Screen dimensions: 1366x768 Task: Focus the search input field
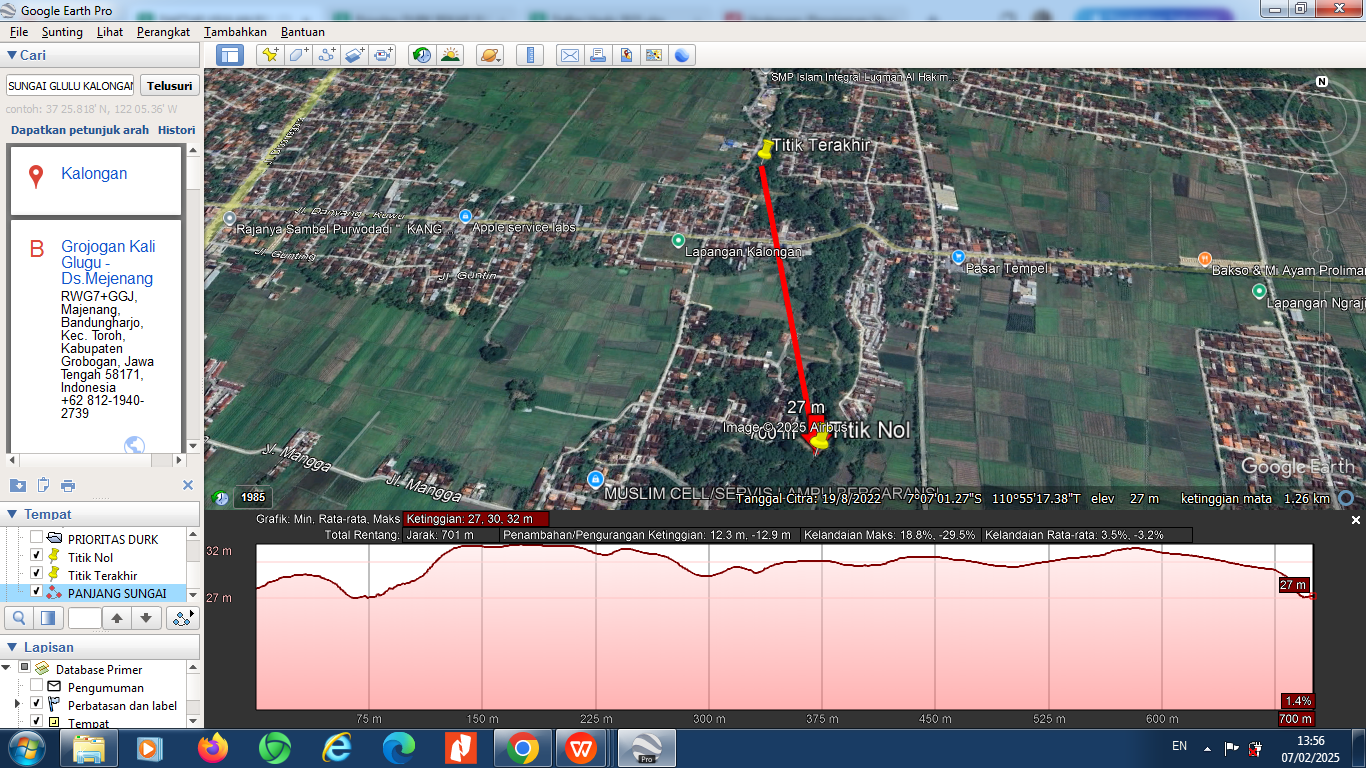70,86
